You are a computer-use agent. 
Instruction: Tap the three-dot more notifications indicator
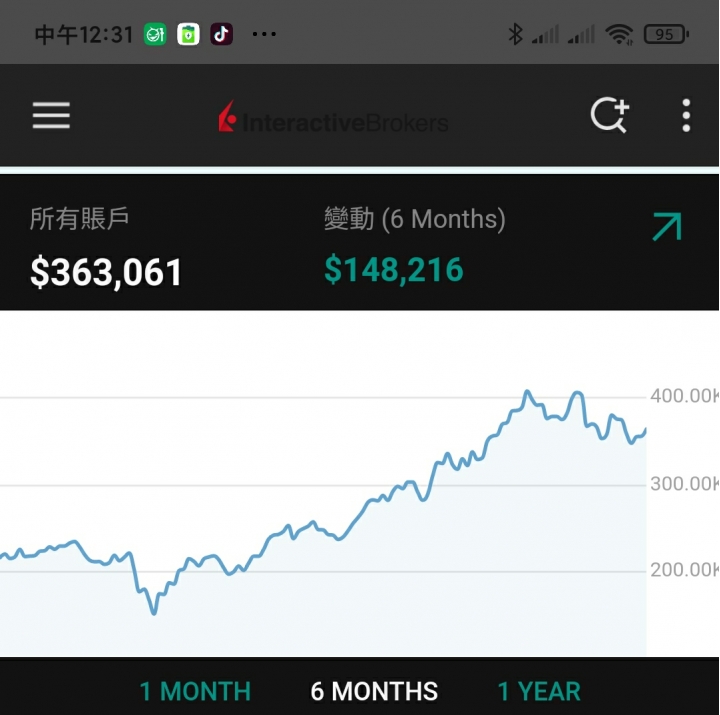click(264, 35)
